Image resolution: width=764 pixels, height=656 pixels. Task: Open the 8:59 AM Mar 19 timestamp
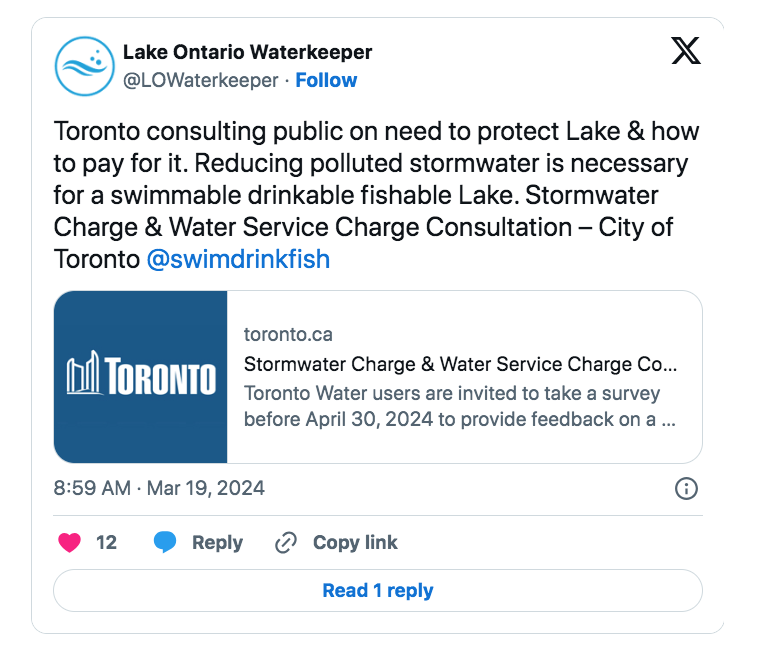[x=159, y=488]
